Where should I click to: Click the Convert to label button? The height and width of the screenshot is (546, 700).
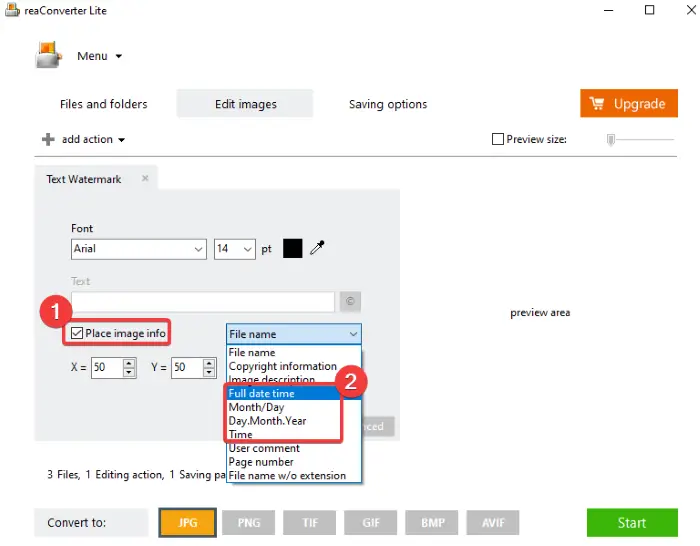91,522
